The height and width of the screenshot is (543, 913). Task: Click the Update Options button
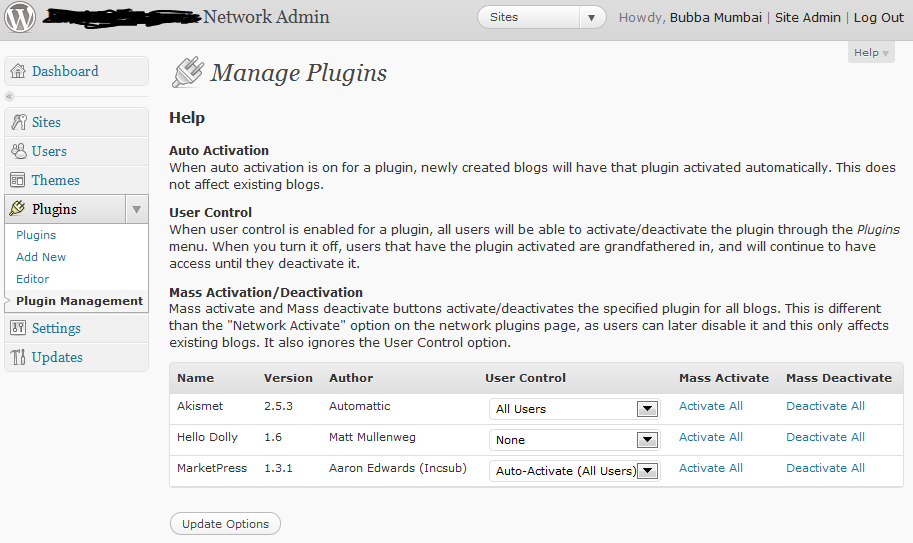(225, 524)
